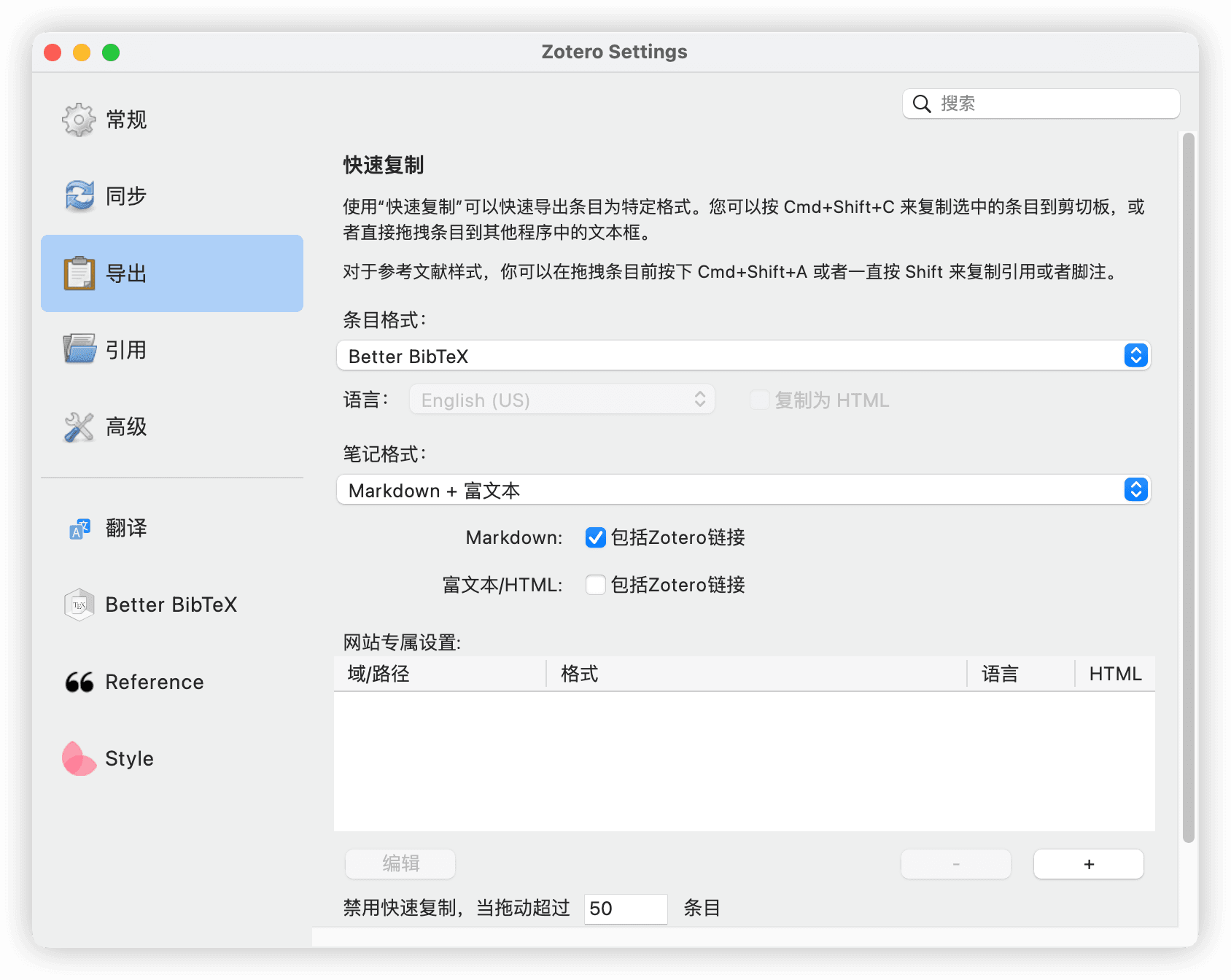Focus the settings search field
Viewport: 1231px width, 980px height.
click(x=1050, y=104)
